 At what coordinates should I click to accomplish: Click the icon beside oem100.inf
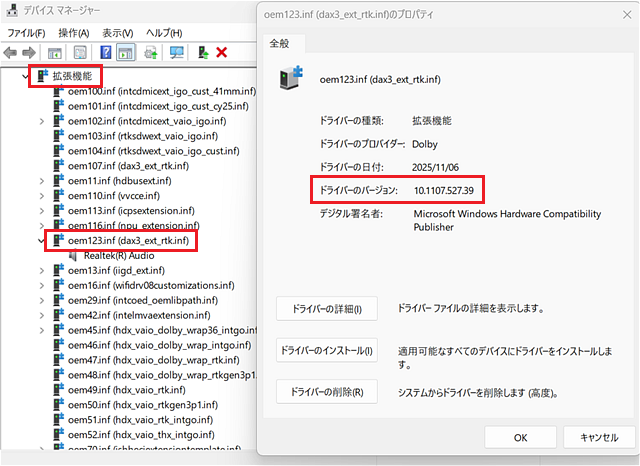pyautogui.click(x=59, y=91)
